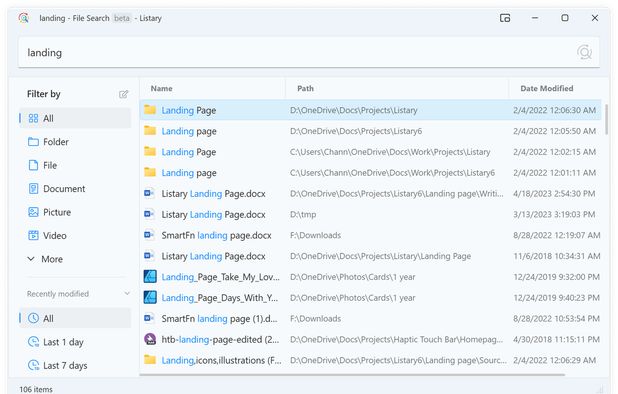Click into the search field containing landing
The height and width of the screenshot is (394, 618).
pos(309,52)
